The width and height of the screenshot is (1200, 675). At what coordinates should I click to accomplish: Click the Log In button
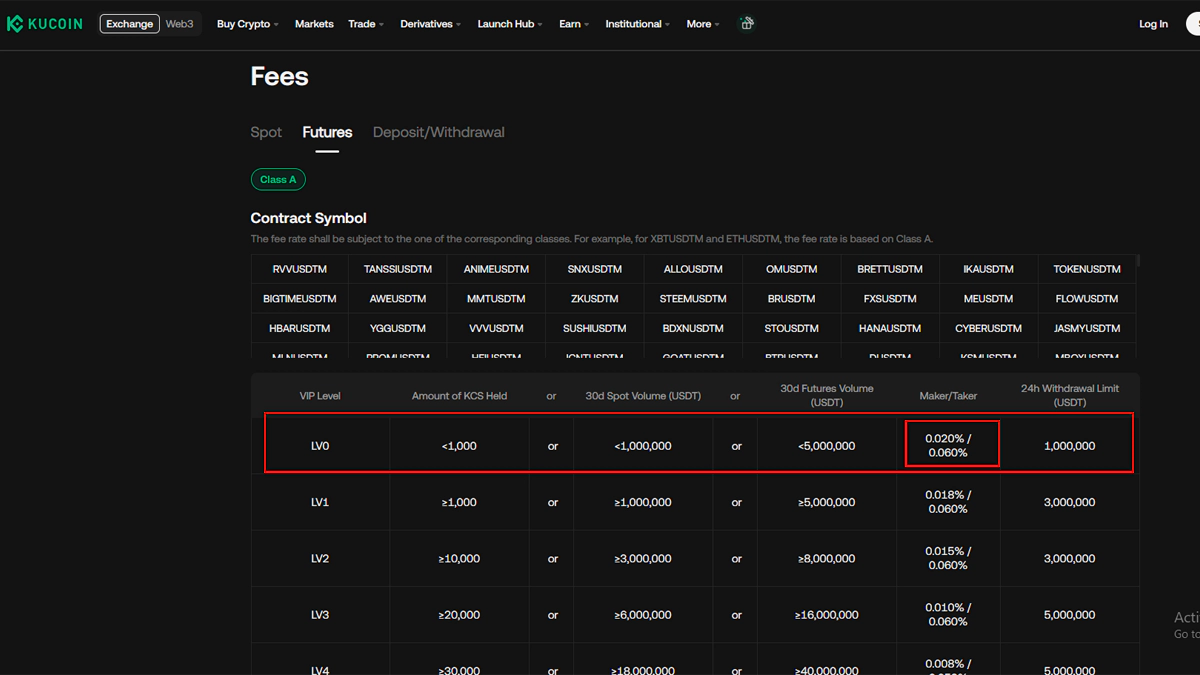point(1153,24)
